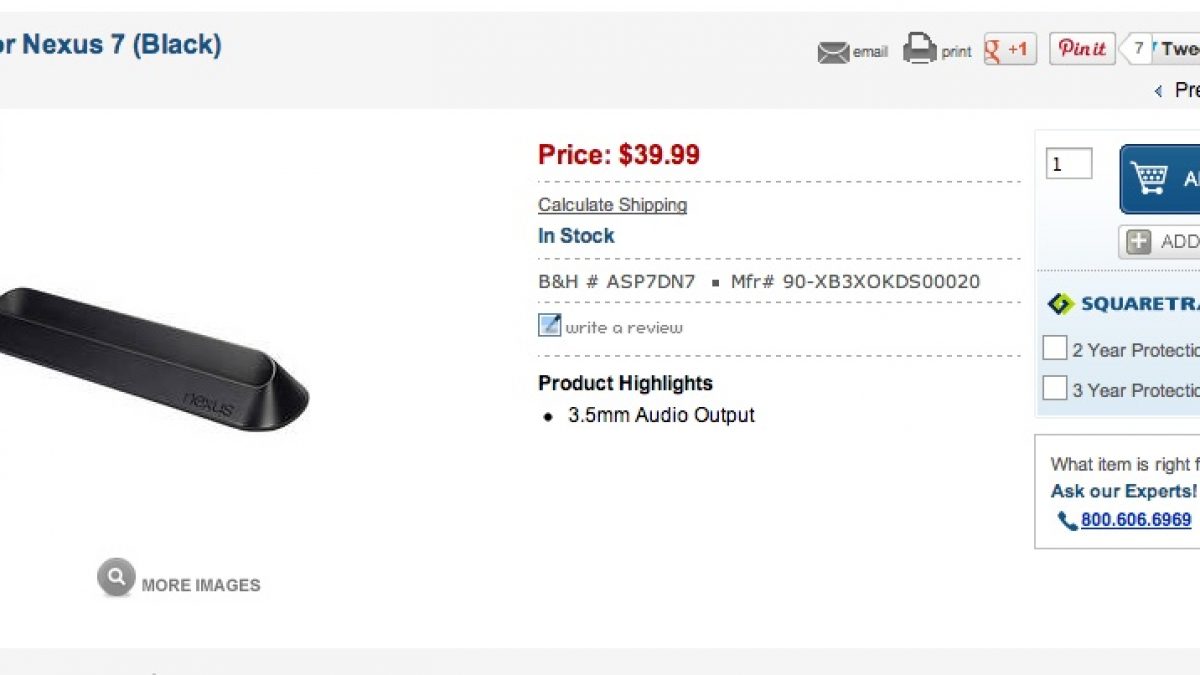Call the 800.606.6969 phone link
The width and height of the screenshot is (1200, 675).
coord(1136,520)
